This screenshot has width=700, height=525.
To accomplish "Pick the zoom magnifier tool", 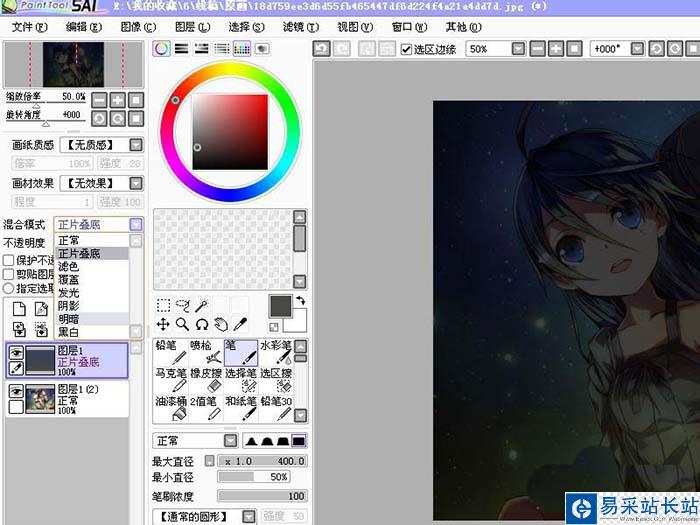I will [x=183, y=325].
